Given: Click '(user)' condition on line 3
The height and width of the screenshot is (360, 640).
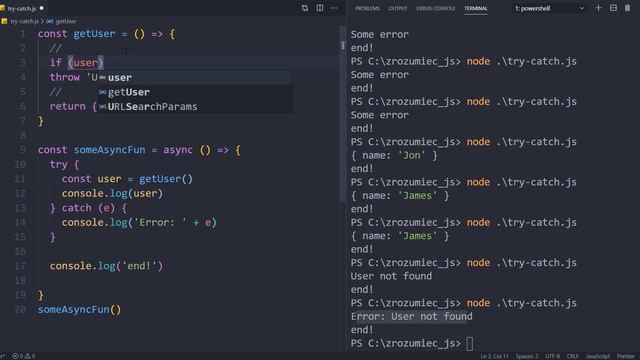Looking at the screenshot, I should 86,62.
